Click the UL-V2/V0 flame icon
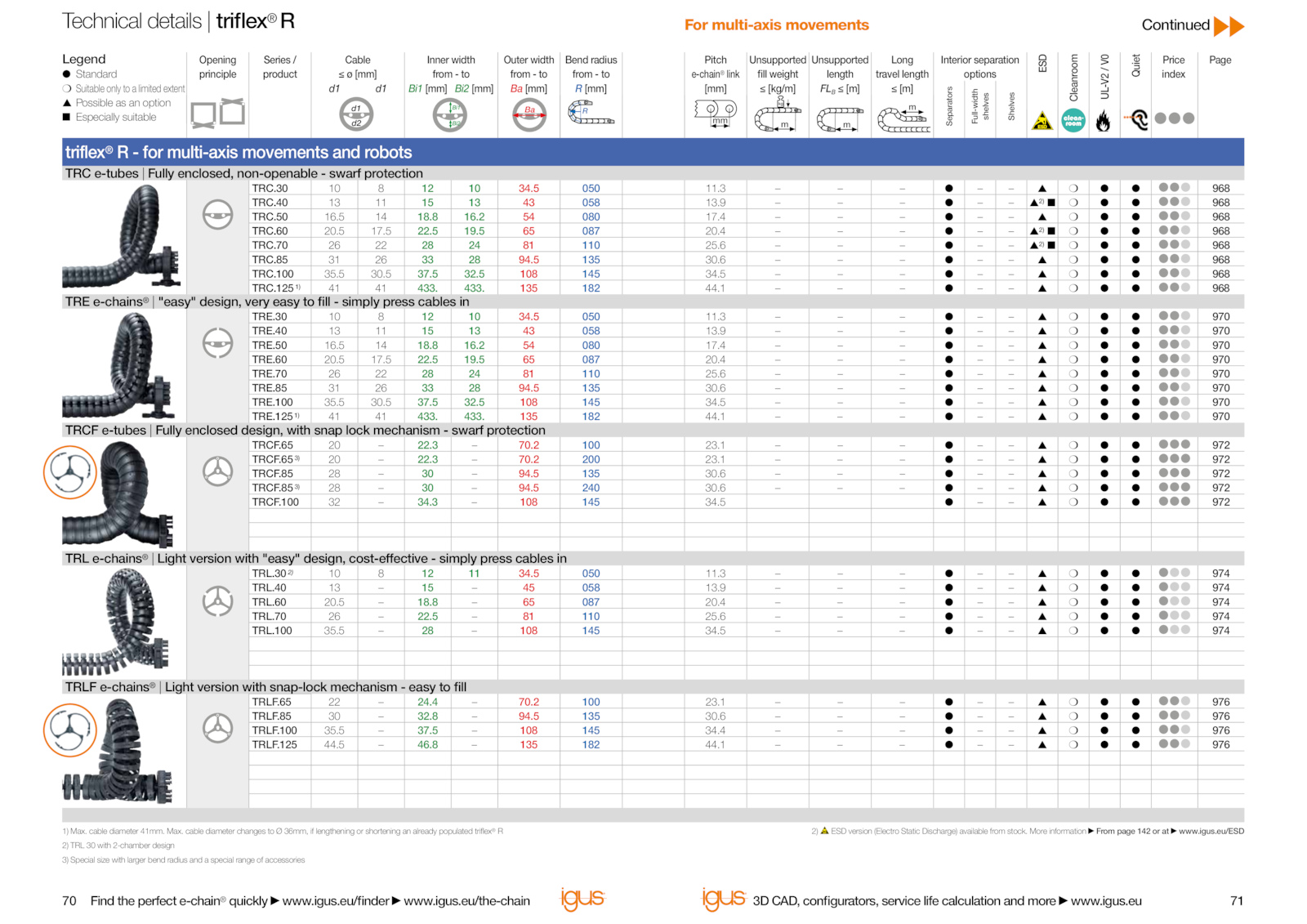The height and width of the screenshot is (924, 1307). coord(1104,122)
